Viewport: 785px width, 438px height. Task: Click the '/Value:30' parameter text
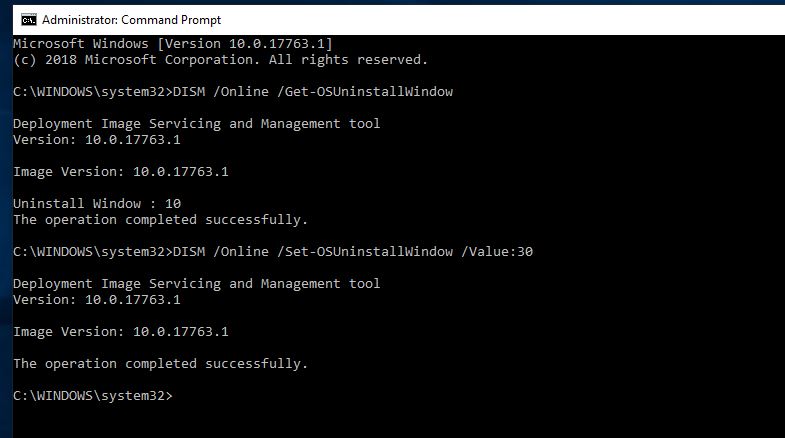coord(497,252)
